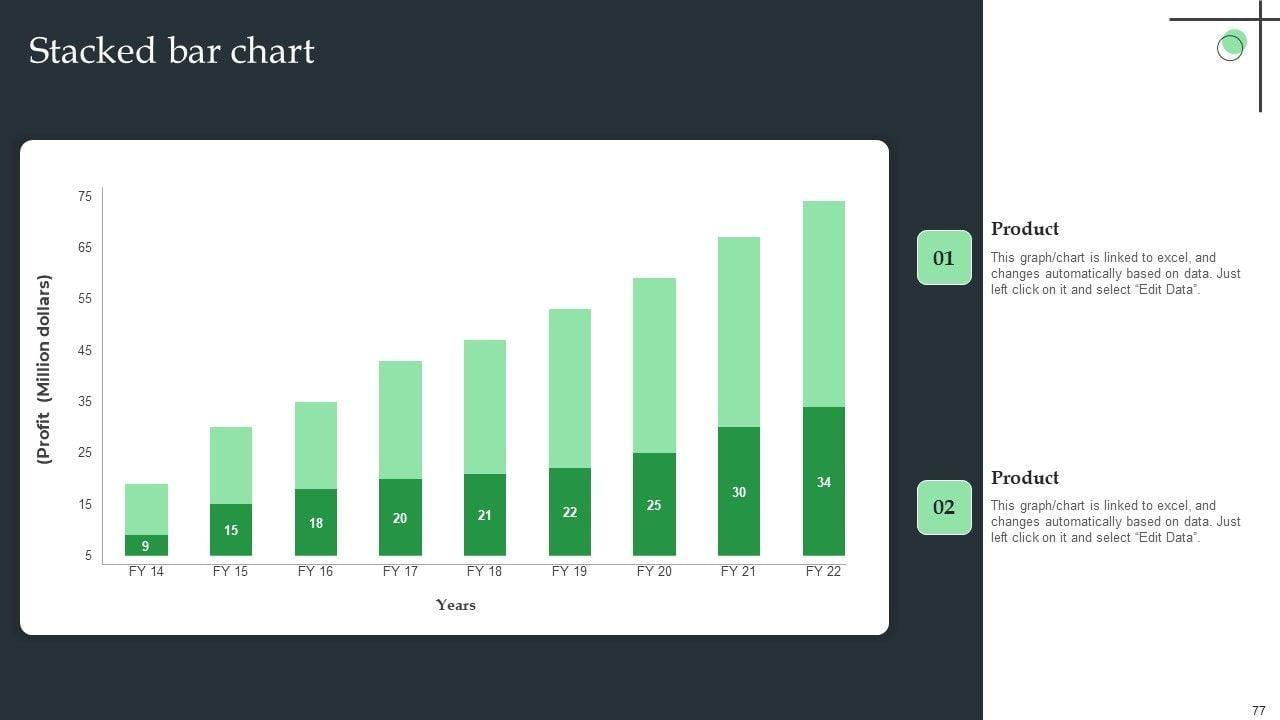
Task: Click the green circle logo icon
Action: (x=1232, y=45)
